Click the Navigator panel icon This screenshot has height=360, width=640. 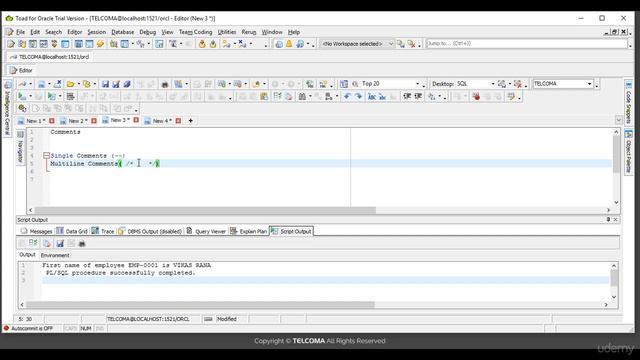point(20,134)
